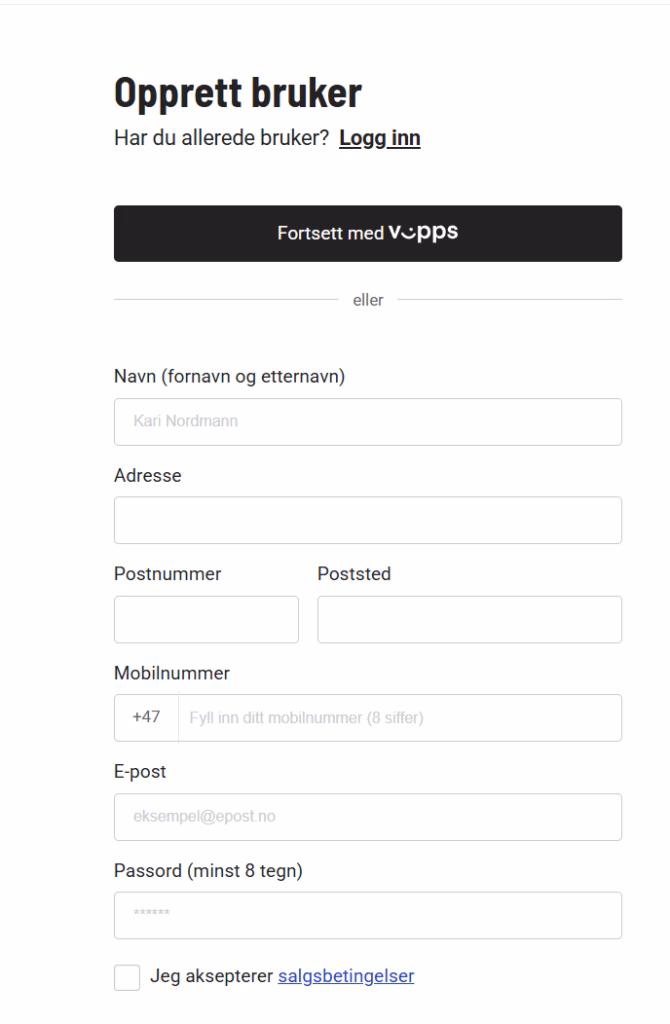The height and width of the screenshot is (1024, 670).
Task: Click the Adresse label text
Action: 148,476
